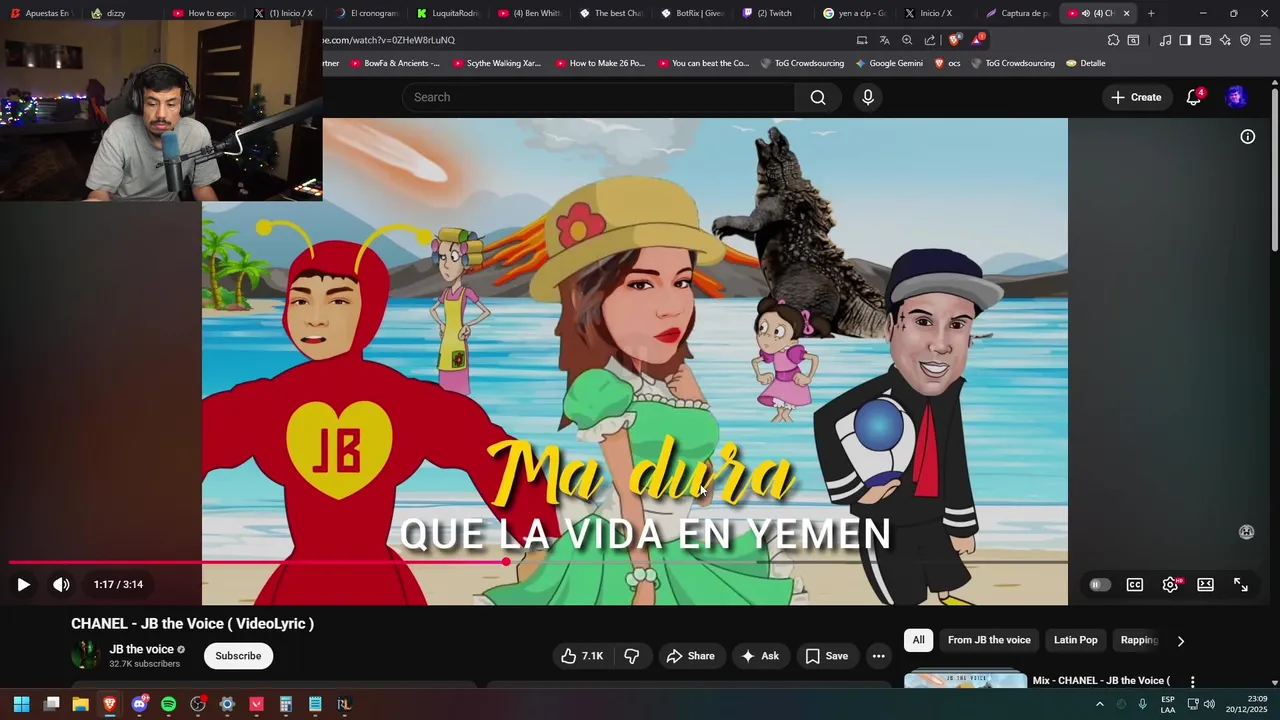Image resolution: width=1280 pixels, height=720 pixels.
Task: Subscribe to JB the voice channel
Action: pyautogui.click(x=238, y=656)
